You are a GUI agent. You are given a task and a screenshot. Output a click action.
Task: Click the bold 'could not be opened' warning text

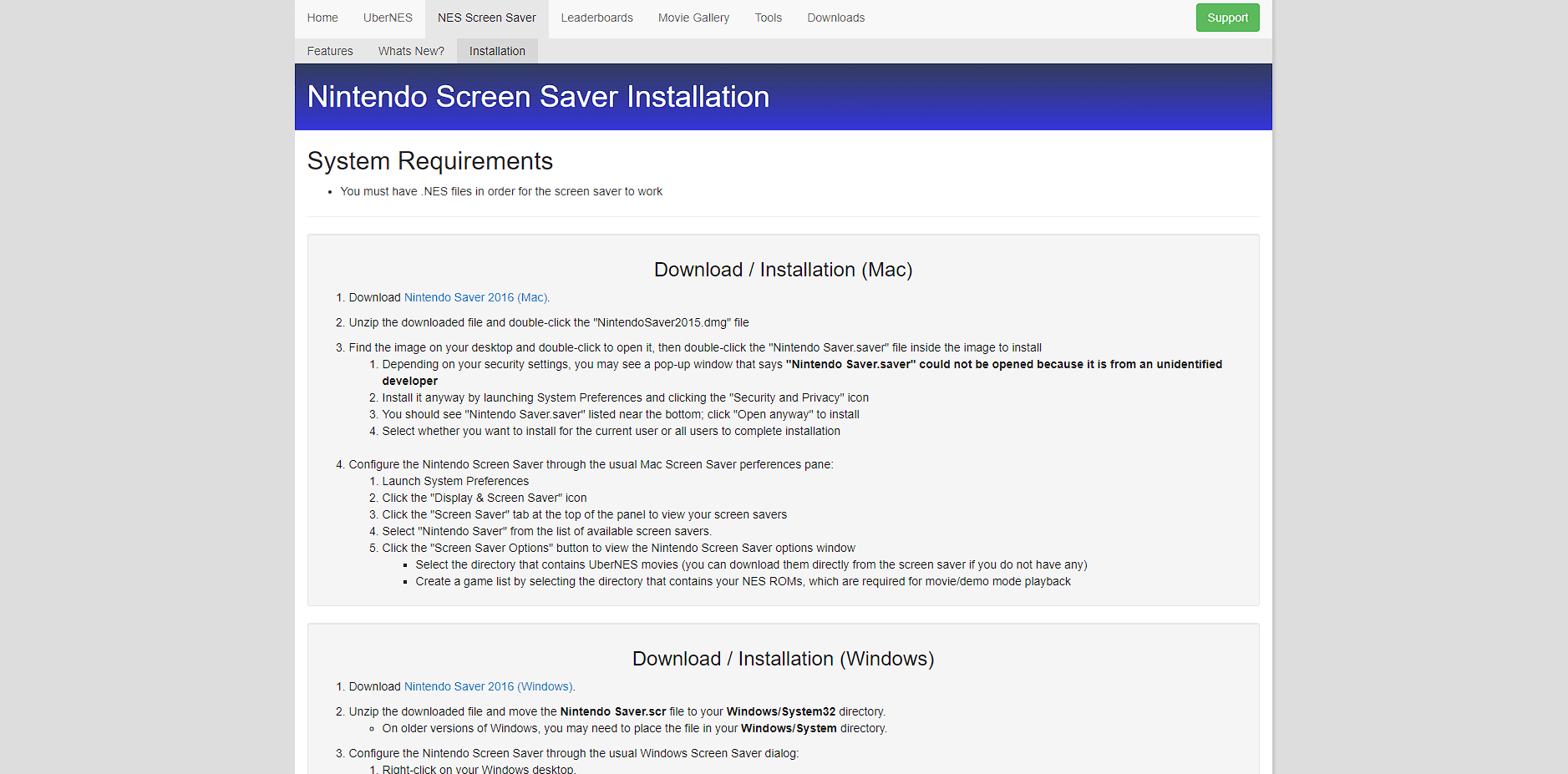pyautogui.click(x=802, y=372)
